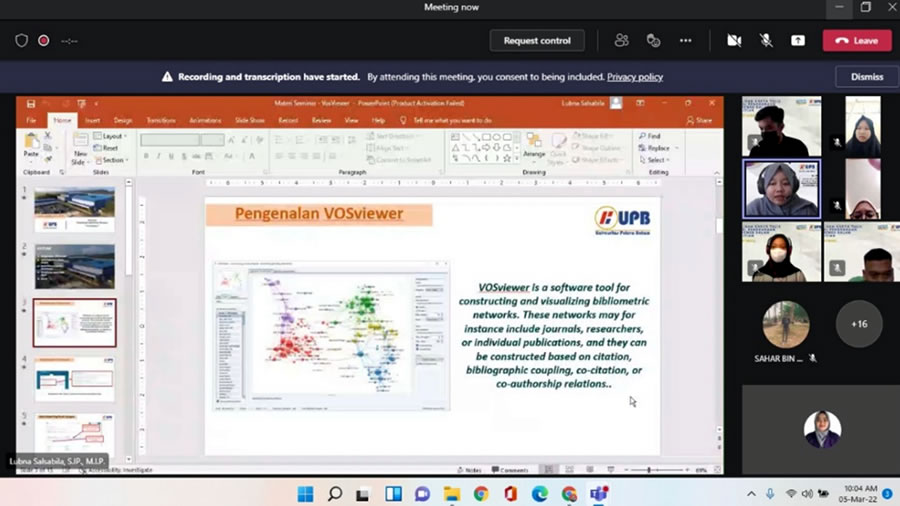The width and height of the screenshot is (900, 506).
Task: Open the More actions ellipsis menu
Action: click(685, 40)
